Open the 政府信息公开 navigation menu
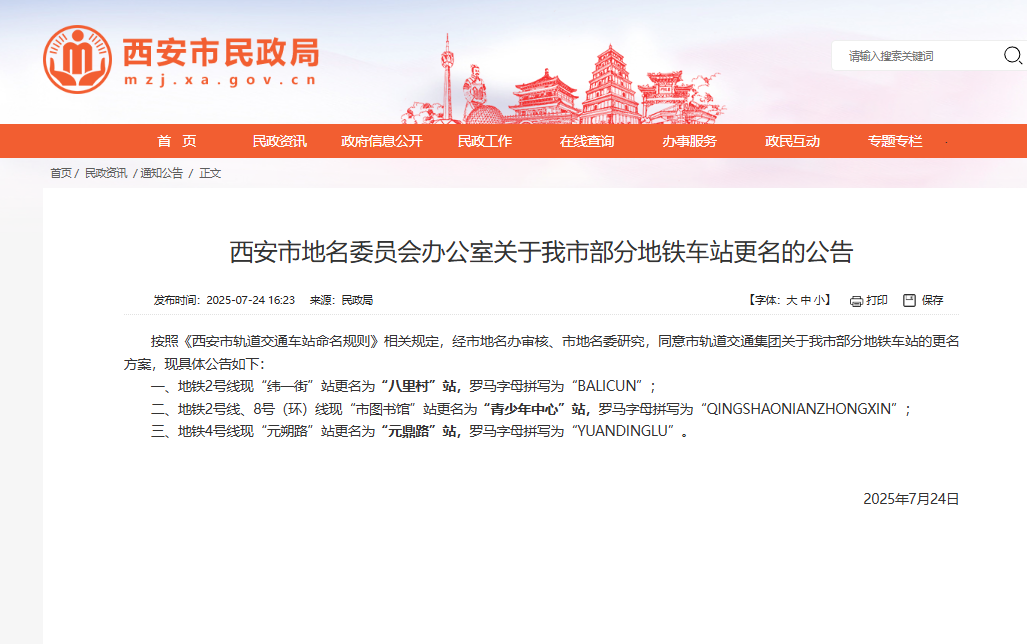Image resolution: width=1027 pixels, height=644 pixels. tap(381, 141)
